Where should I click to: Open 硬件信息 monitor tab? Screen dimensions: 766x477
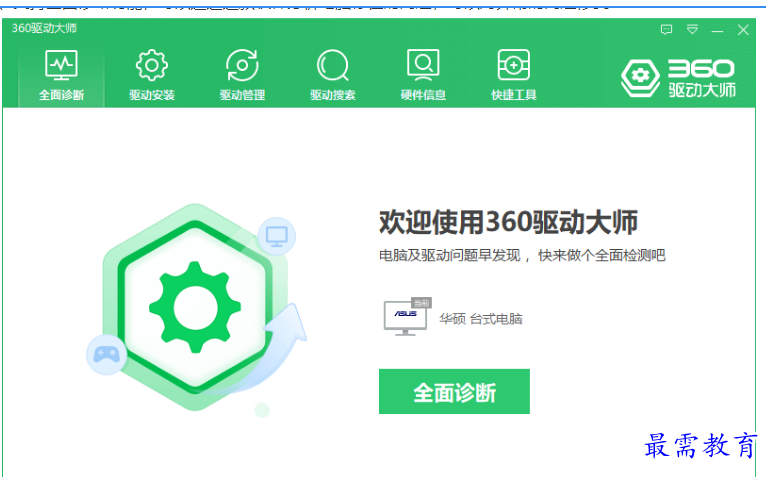[x=423, y=75]
